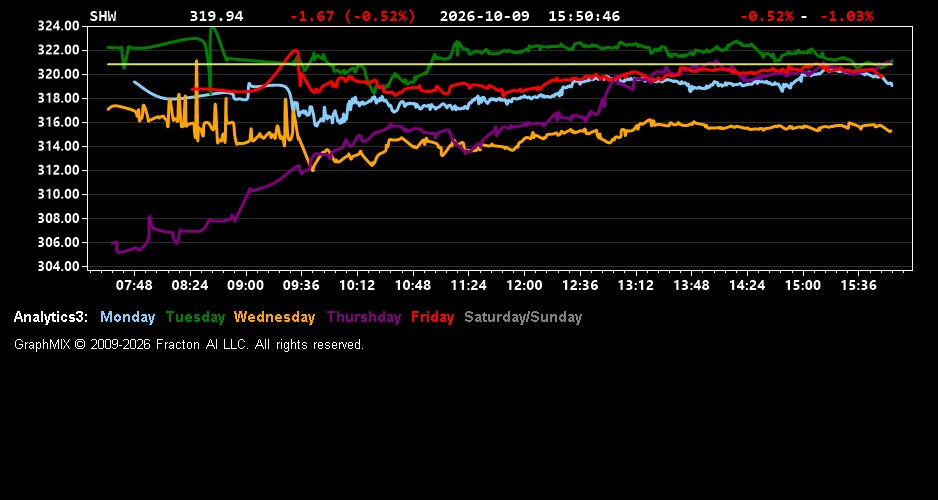The width and height of the screenshot is (938, 500).
Task: Click the 316.00 y-axis label
Action: tap(58, 122)
